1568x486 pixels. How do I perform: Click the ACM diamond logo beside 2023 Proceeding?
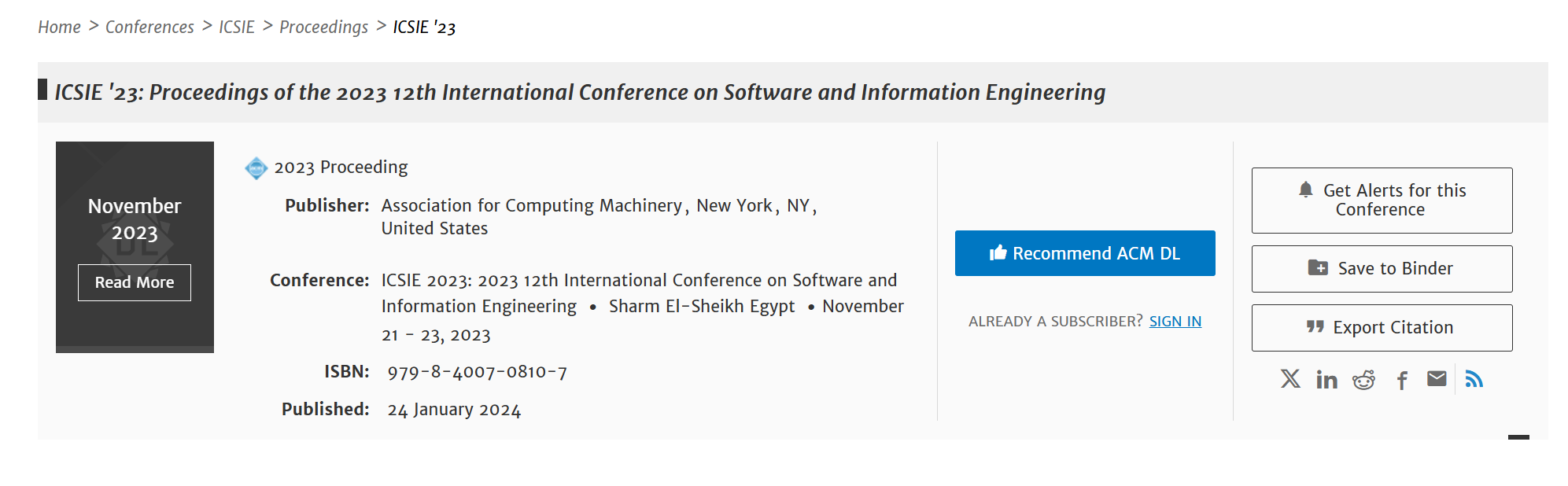(x=256, y=168)
